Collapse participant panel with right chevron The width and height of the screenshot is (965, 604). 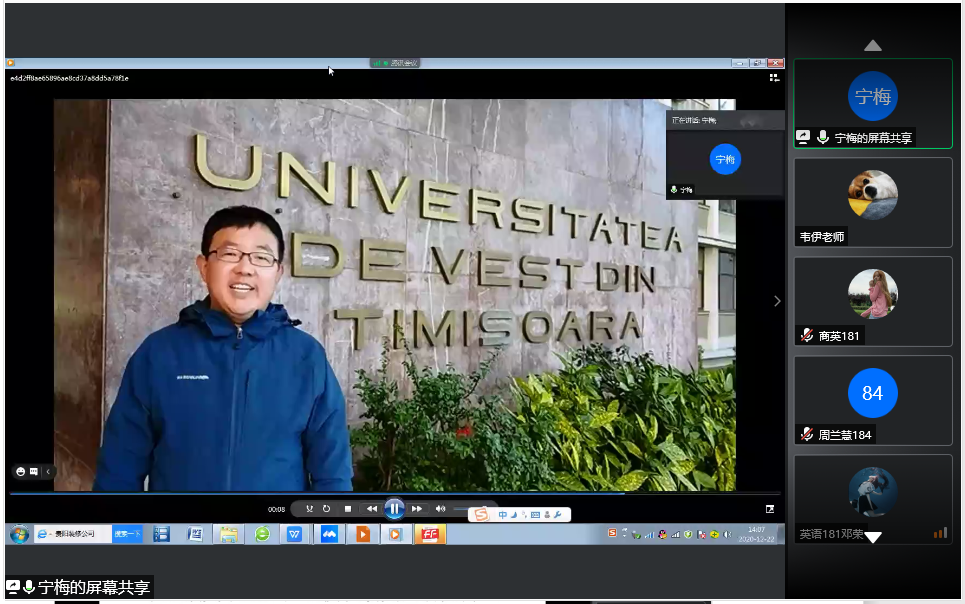click(x=777, y=301)
